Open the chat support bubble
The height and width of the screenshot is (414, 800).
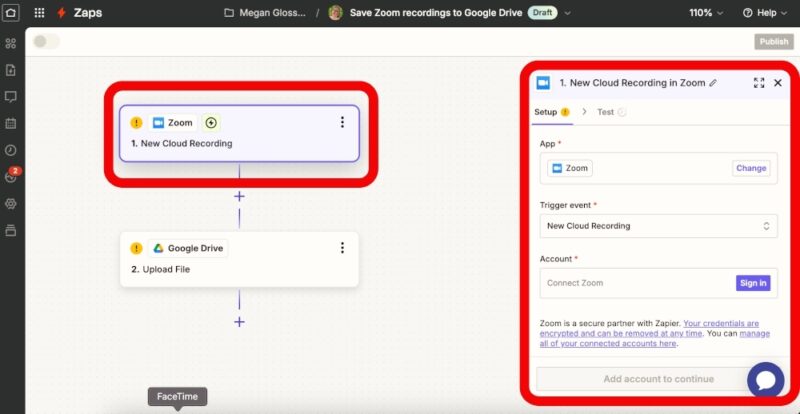(766, 380)
